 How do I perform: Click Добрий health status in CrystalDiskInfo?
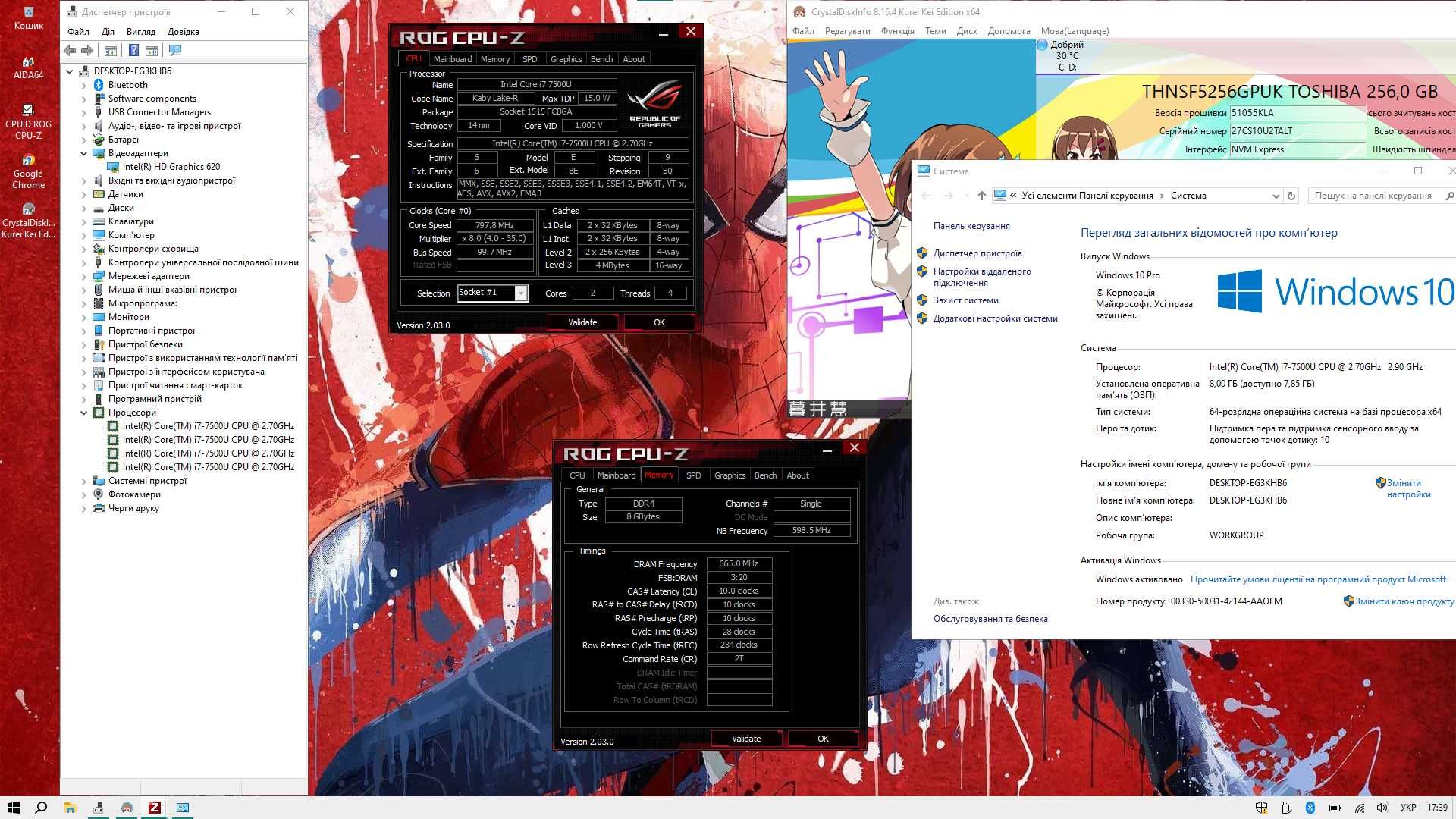[1066, 45]
